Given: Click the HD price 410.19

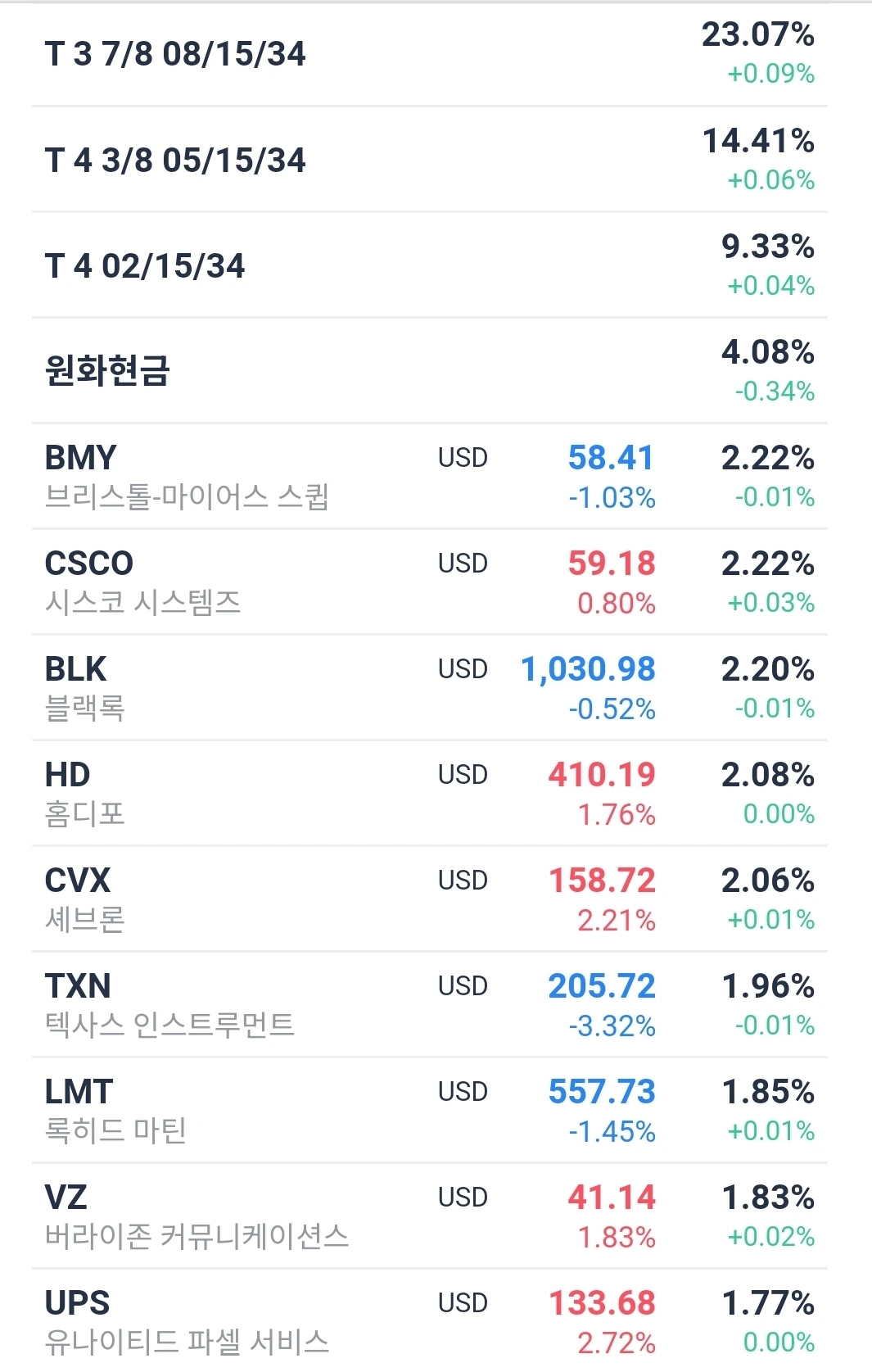Looking at the screenshot, I should (x=602, y=775).
